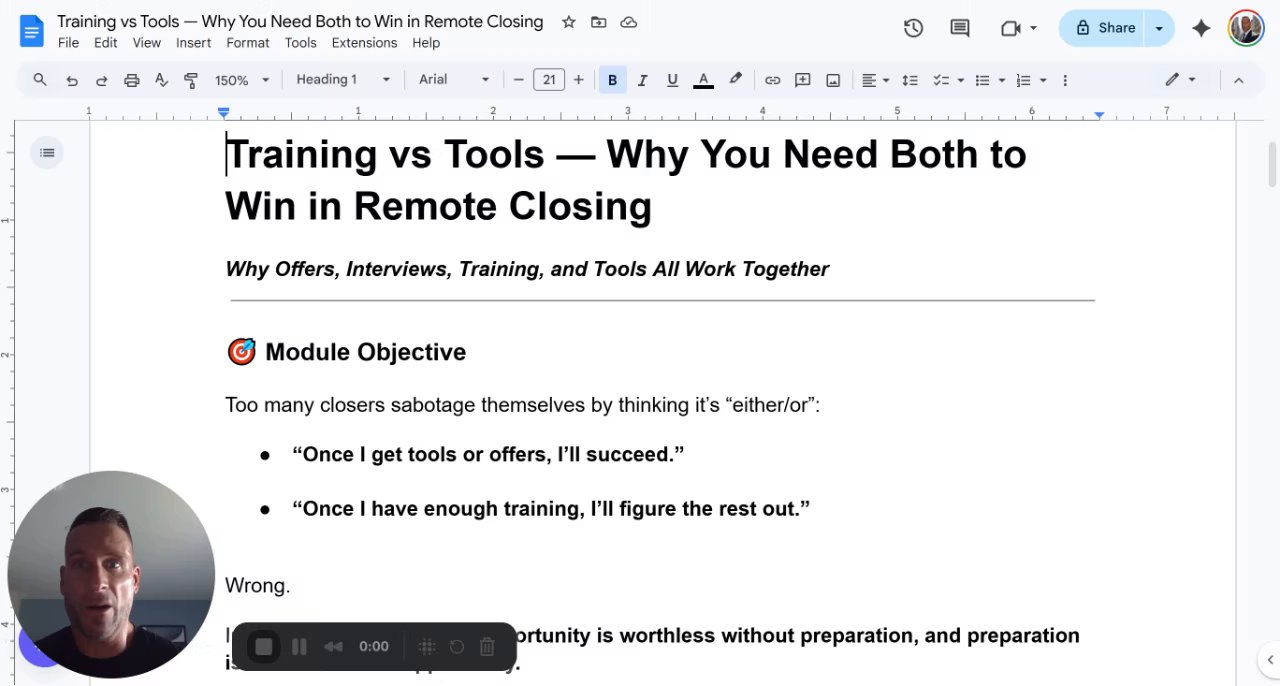Open editing mode pencil dropdown

(x=1180, y=80)
